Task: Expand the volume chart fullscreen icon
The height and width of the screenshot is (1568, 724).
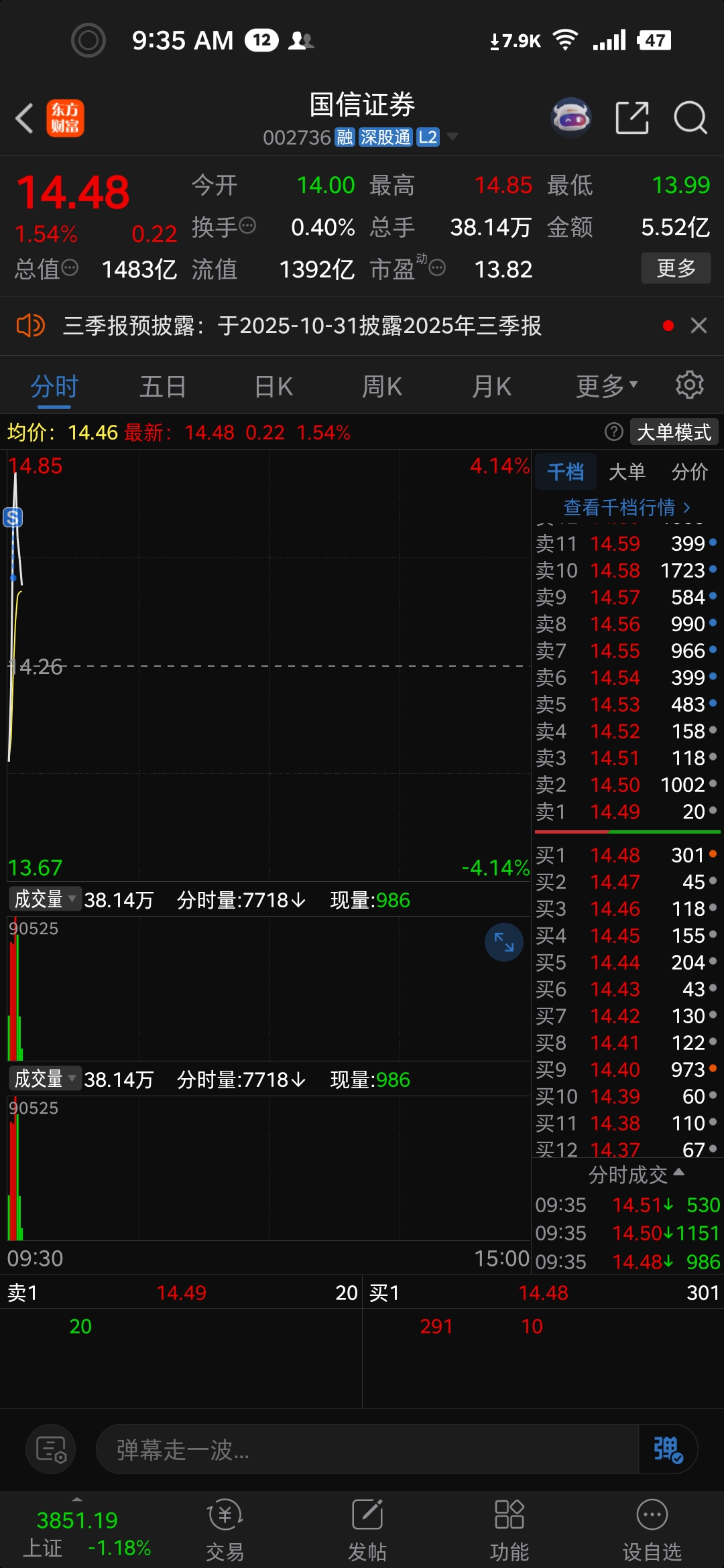Action: 504,942
